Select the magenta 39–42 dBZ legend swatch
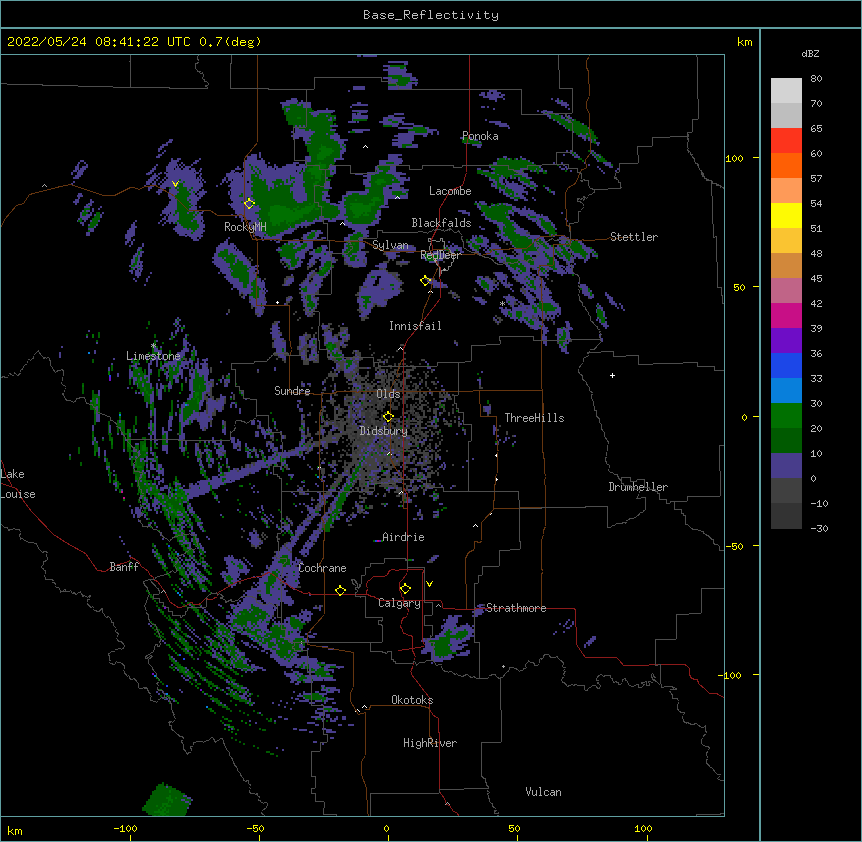Image resolution: width=862 pixels, height=842 pixels. click(x=786, y=316)
